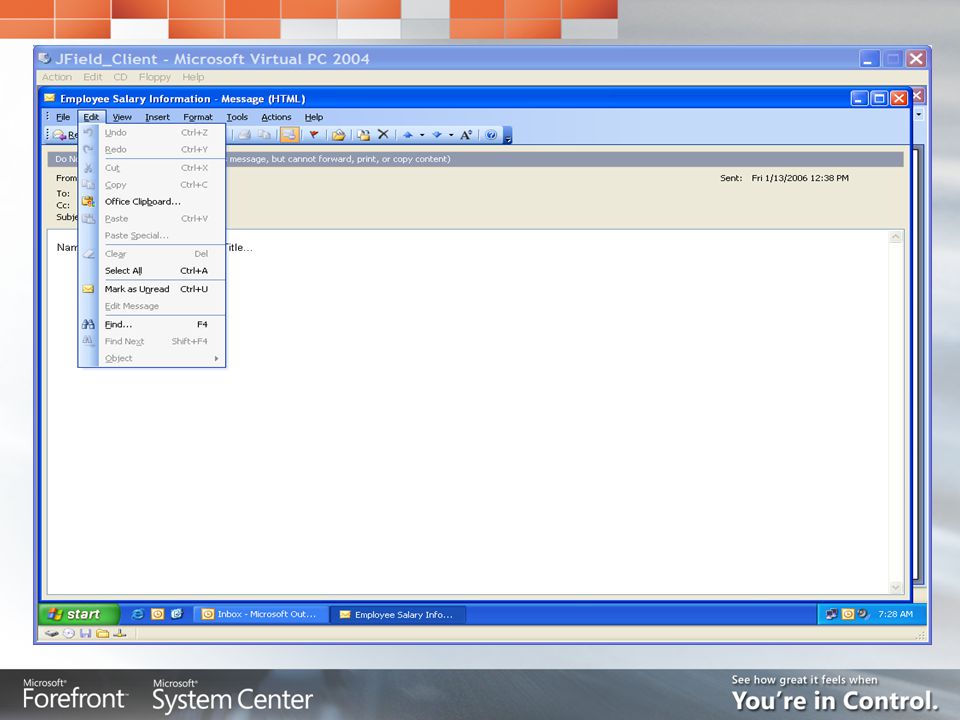Go to Previous Item with the up arrow

pyautogui.click(x=408, y=135)
